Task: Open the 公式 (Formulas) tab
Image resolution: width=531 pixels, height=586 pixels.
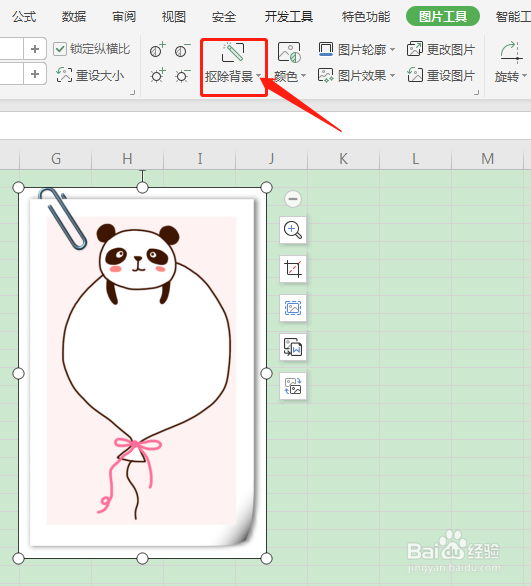Action: 24,16
